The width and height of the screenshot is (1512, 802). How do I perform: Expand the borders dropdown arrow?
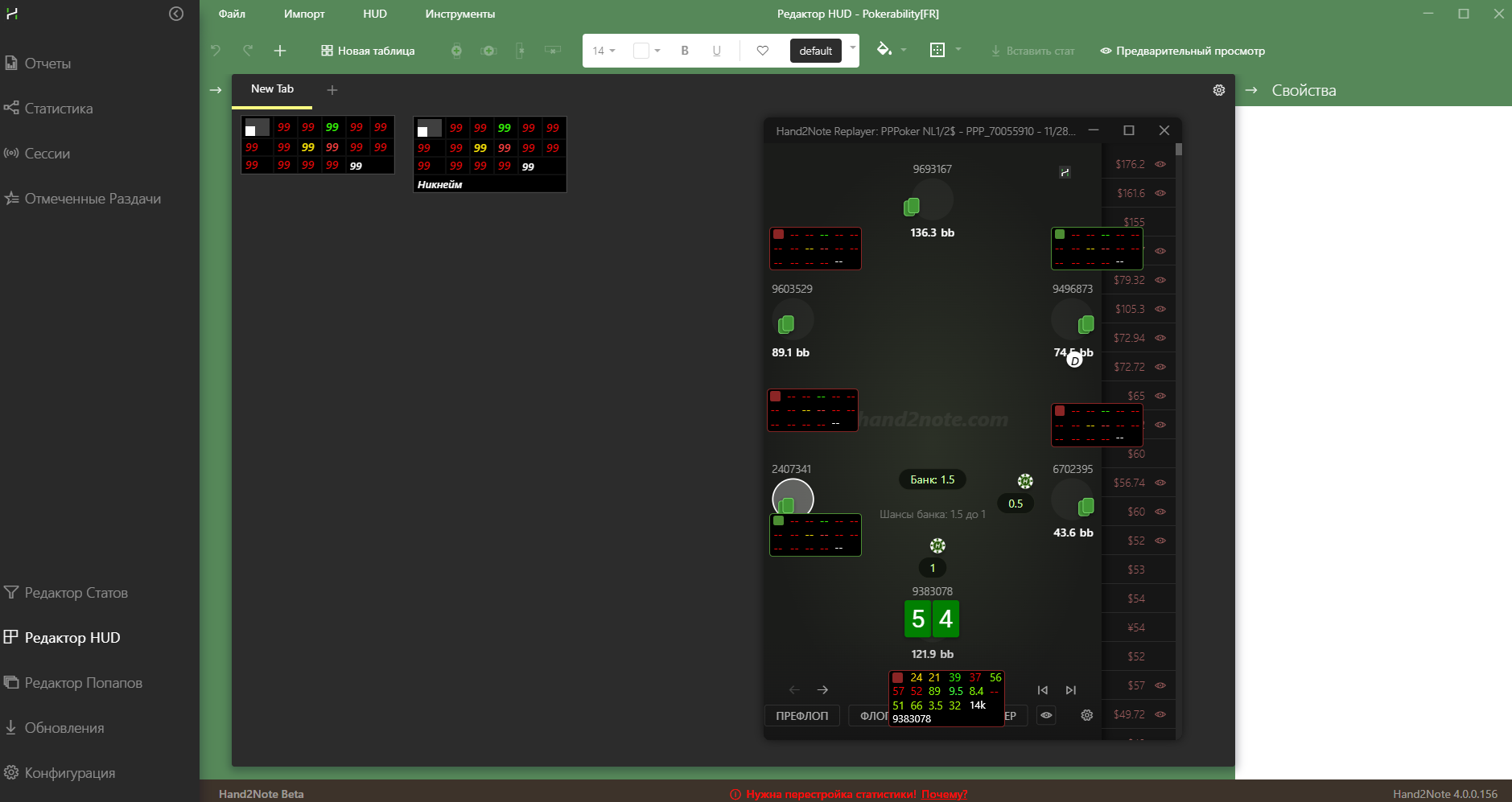(958, 50)
